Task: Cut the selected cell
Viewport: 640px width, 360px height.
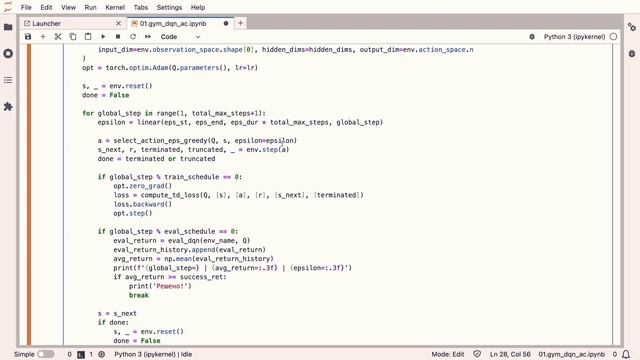Action: click(58, 37)
